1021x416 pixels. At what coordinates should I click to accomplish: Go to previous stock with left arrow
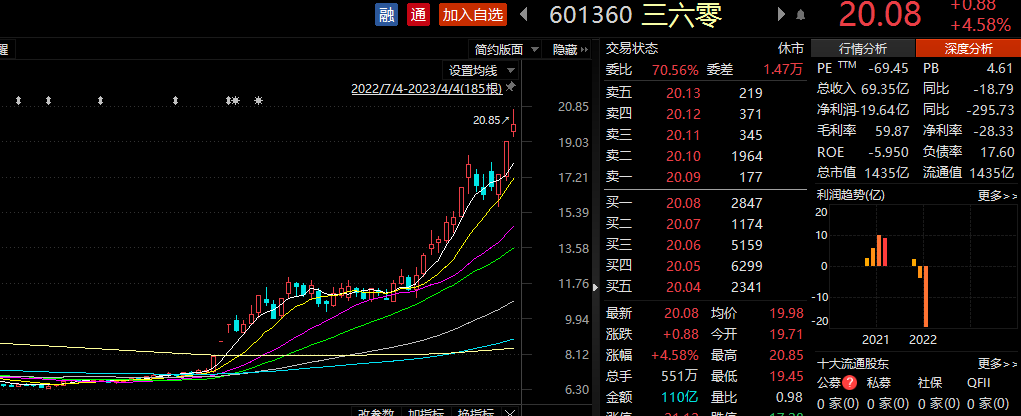[x=521, y=15]
